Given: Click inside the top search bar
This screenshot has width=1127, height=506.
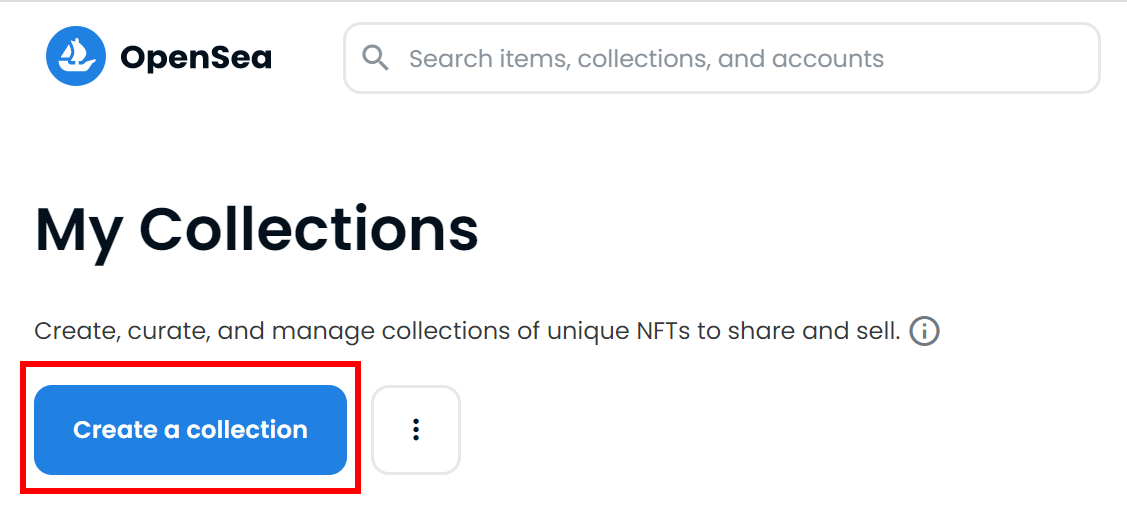Looking at the screenshot, I should coord(722,58).
